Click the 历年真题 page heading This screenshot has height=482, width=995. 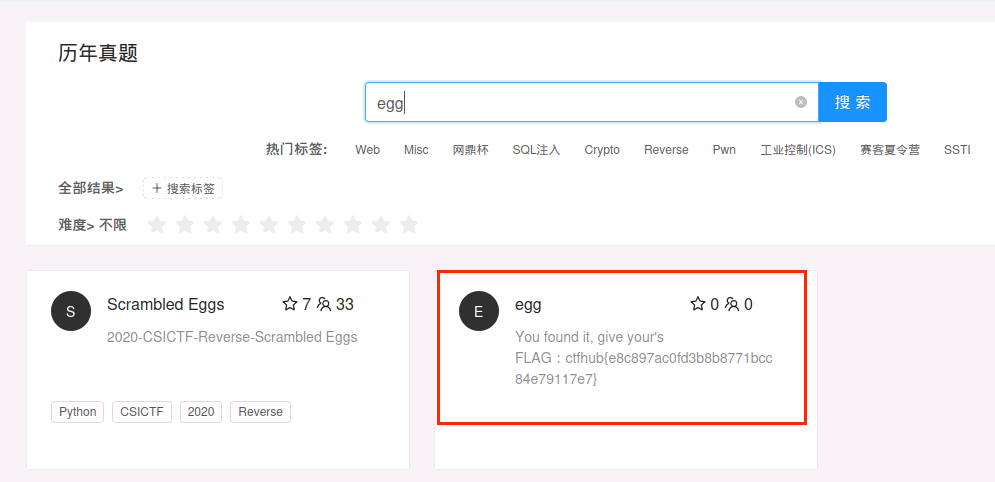click(98, 53)
